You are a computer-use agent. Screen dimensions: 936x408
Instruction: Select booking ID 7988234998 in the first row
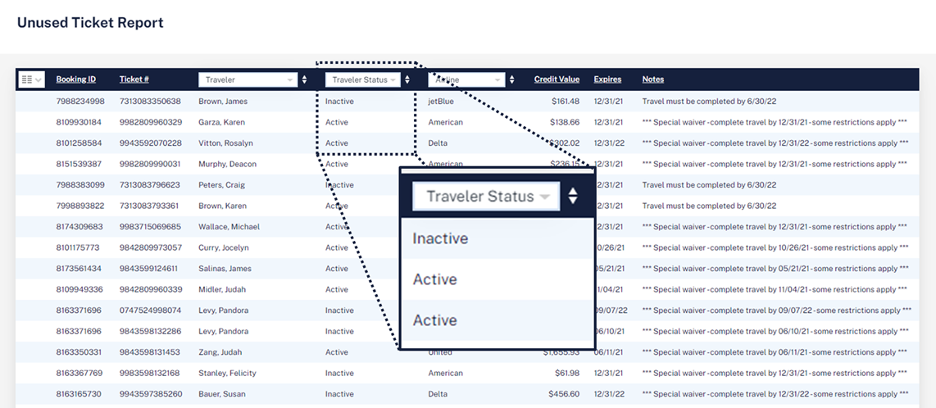[81, 101]
